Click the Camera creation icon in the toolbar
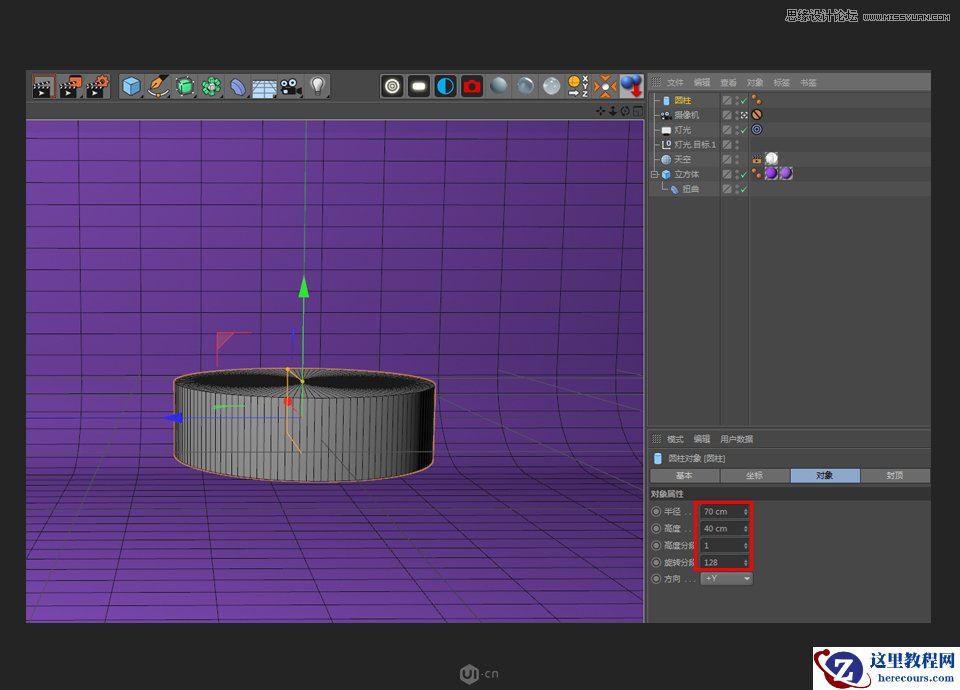The height and width of the screenshot is (690, 960). click(x=290, y=86)
